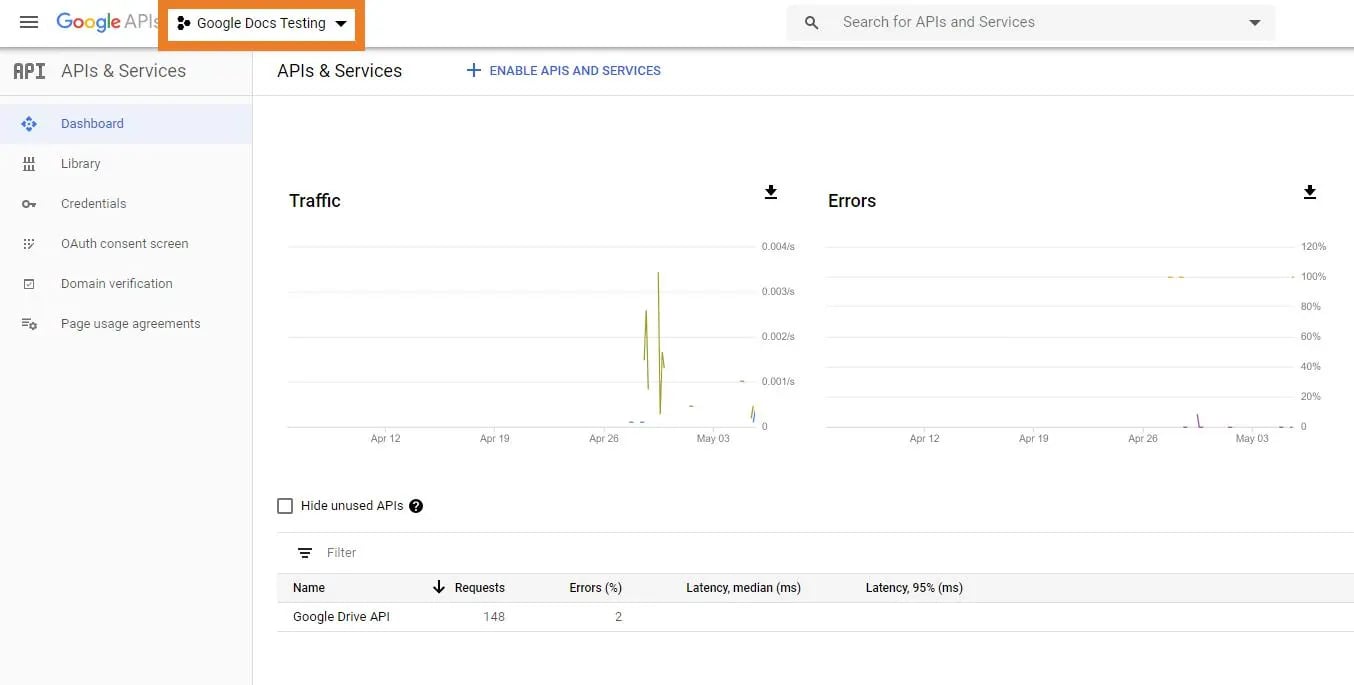Click the Errors chart title
This screenshot has width=1354, height=685.
click(852, 201)
